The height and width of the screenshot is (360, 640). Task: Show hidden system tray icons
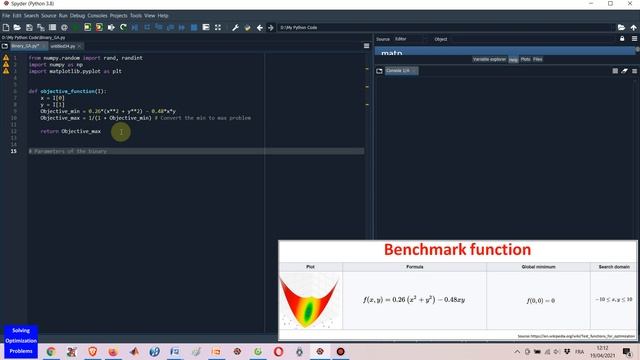(x=517, y=351)
